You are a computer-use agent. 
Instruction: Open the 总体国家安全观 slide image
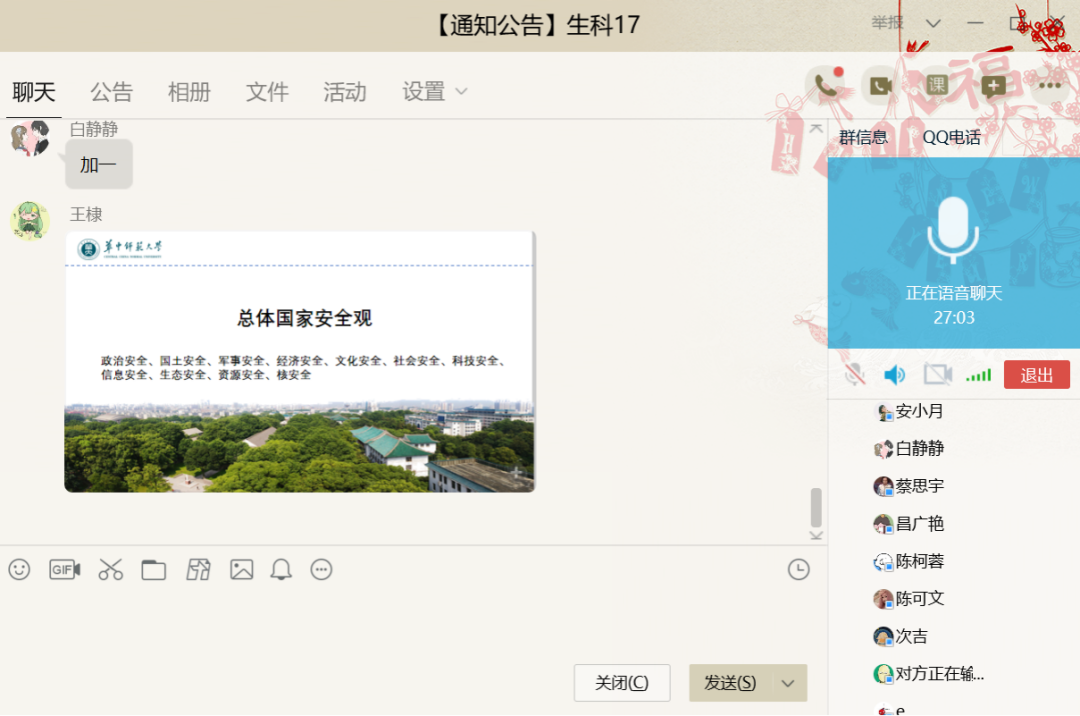299,361
